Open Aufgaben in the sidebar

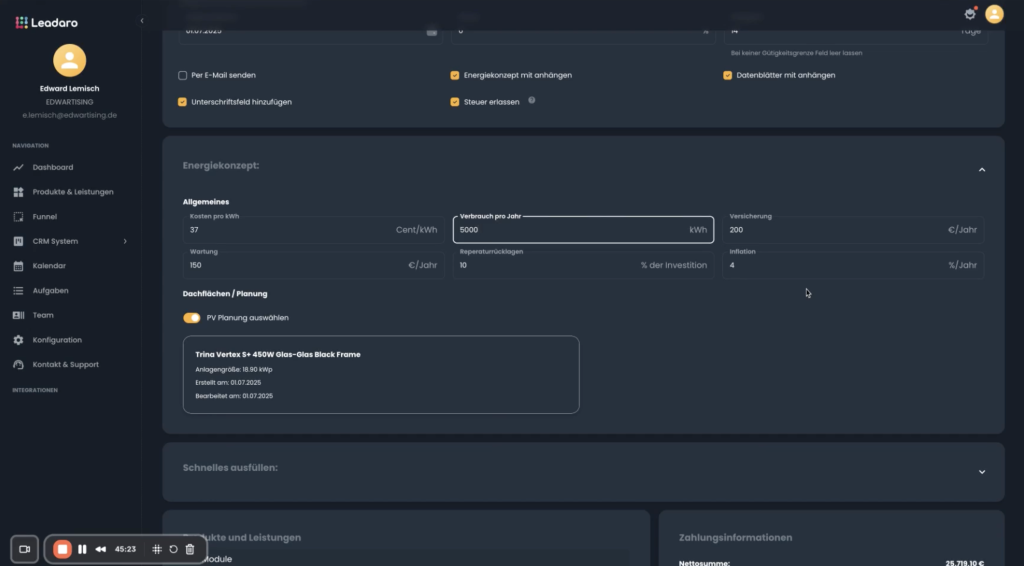pyautogui.click(x=50, y=291)
